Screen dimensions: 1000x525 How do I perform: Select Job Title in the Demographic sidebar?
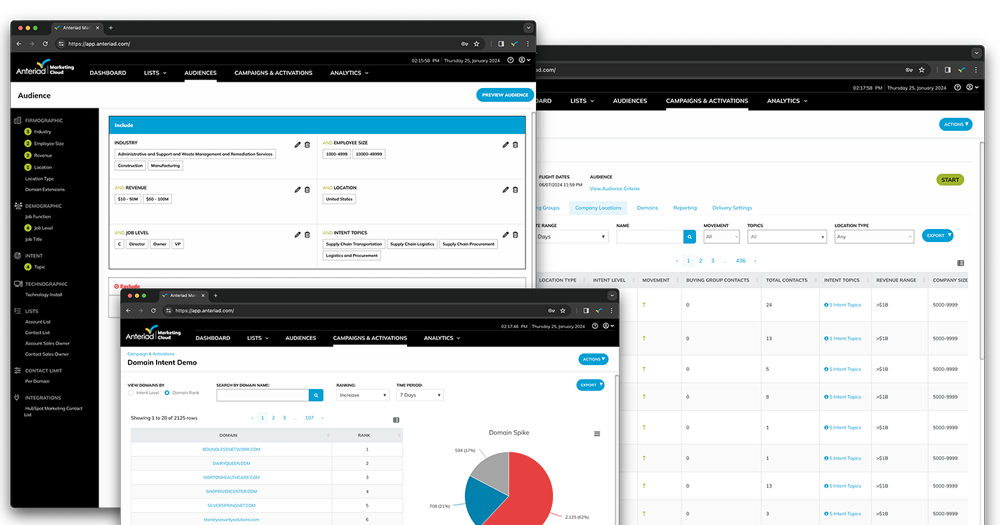tap(33, 240)
